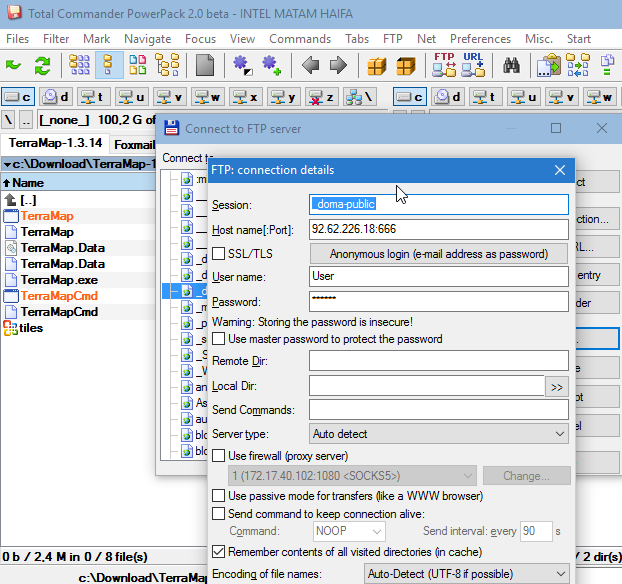622x584 pixels.
Task: Click the Password input field
Action: 439,302
